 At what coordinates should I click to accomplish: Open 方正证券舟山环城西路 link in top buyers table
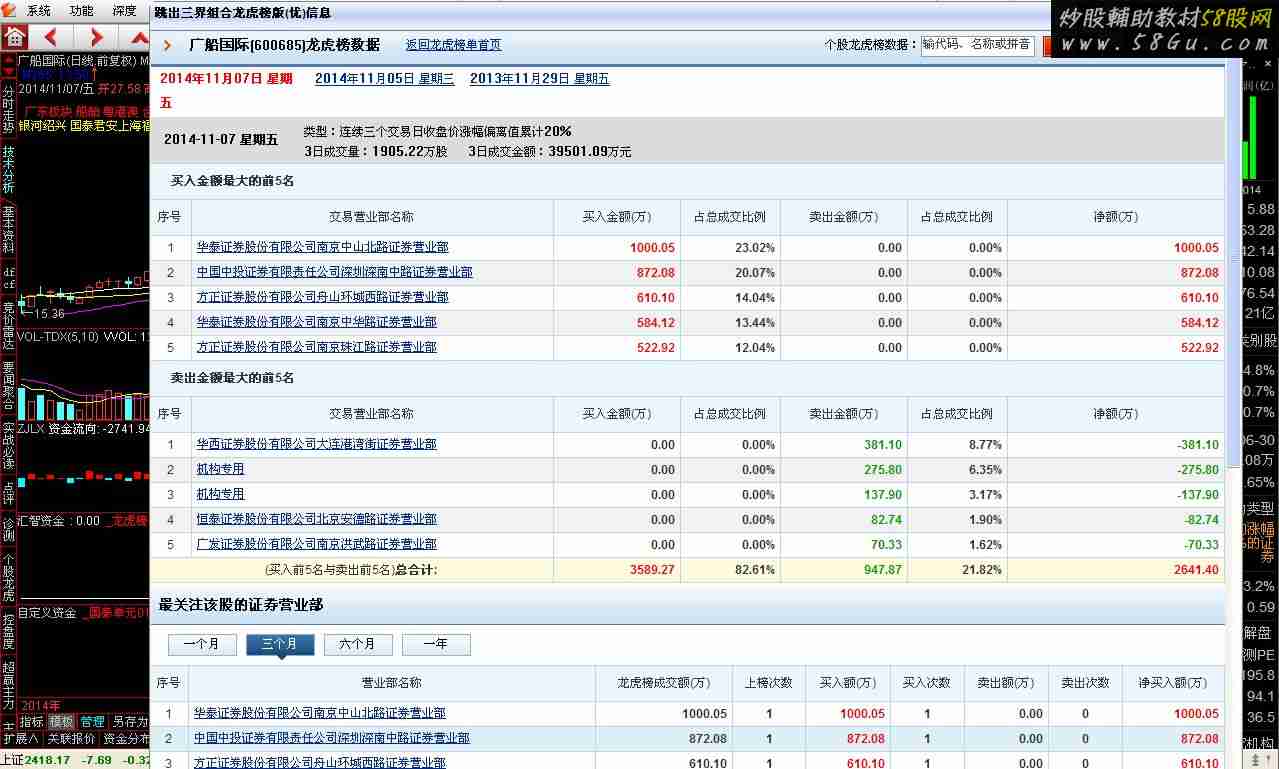pyautogui.click(x=322, y=297)
